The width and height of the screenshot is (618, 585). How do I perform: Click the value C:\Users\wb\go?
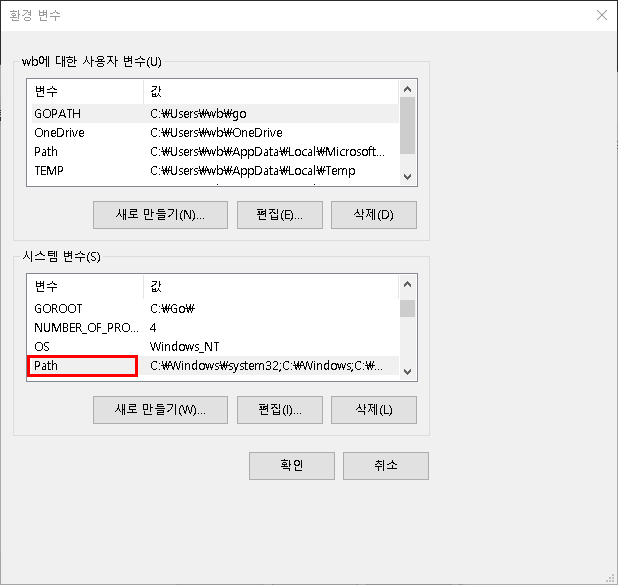tap(198, 114)
